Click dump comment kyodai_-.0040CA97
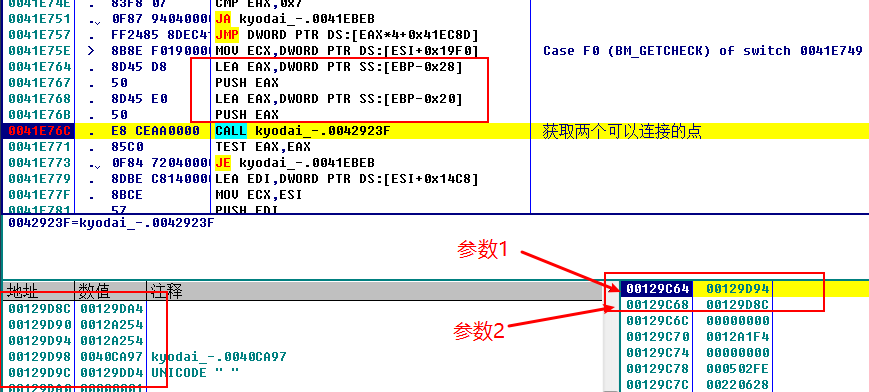This screenshot has height=392, width=869. click(219, 356)
